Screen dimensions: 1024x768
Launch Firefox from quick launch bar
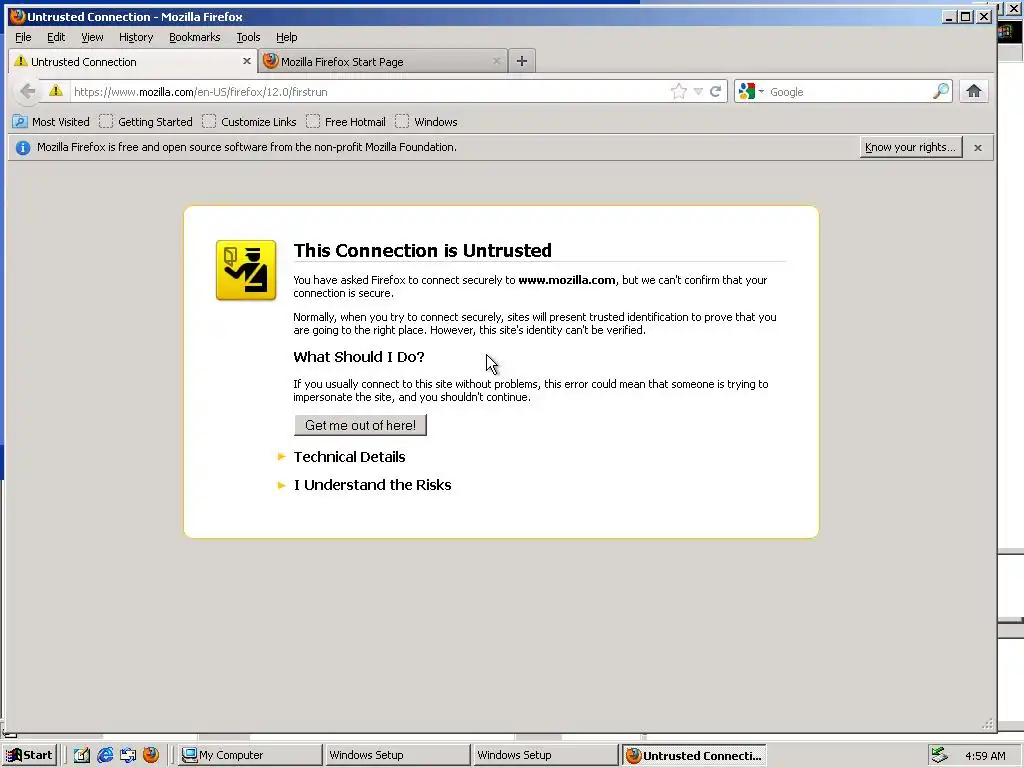tap(151, 755)
